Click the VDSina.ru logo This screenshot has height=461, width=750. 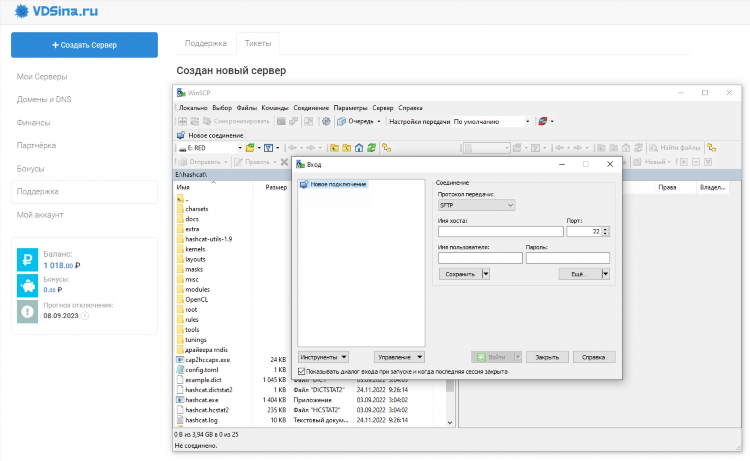tap(56, 11)
